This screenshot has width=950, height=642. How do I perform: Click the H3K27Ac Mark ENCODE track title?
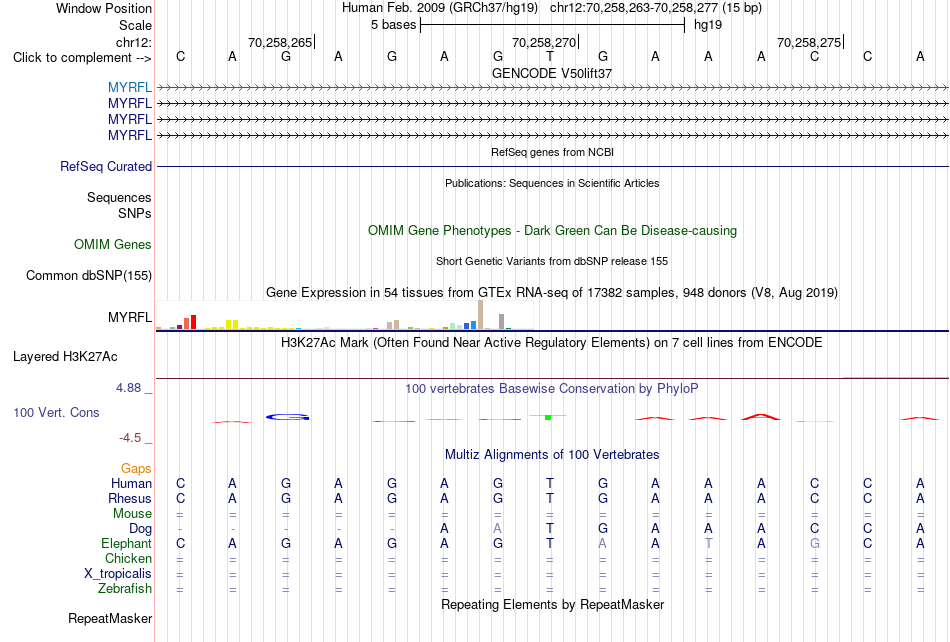pos(552,342)
